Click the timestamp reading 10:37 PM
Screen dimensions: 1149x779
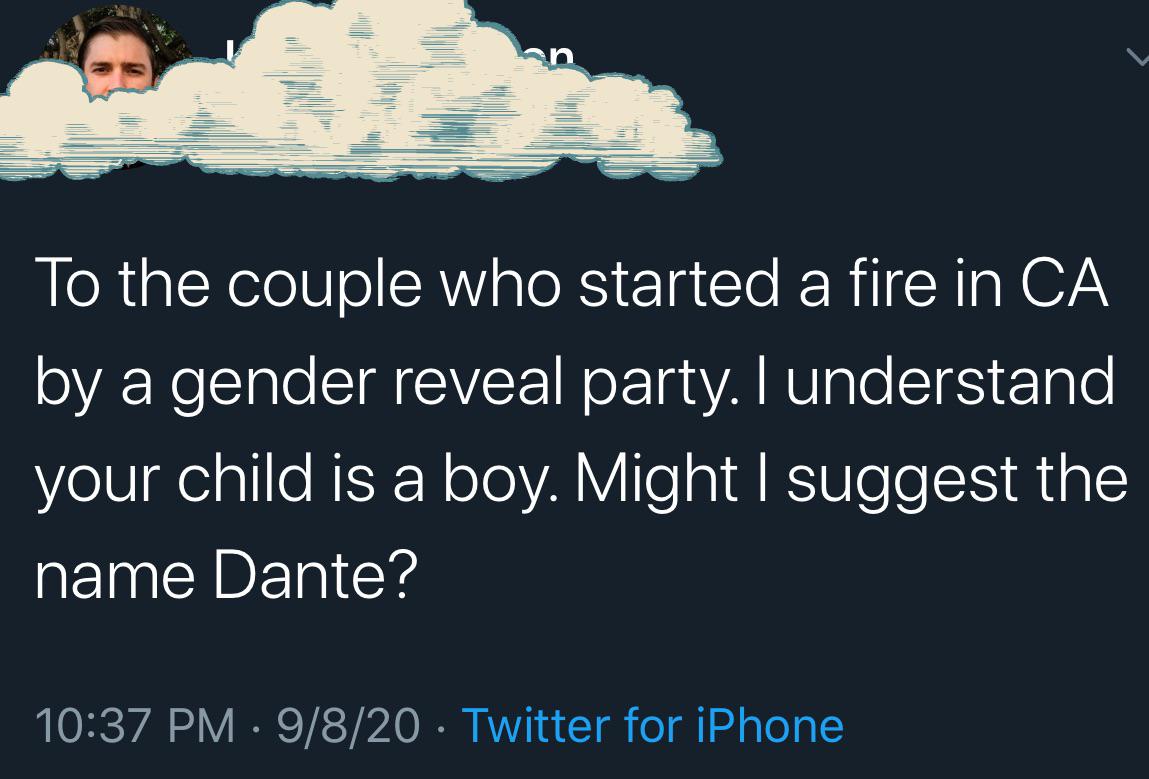(x=135, y=725)
